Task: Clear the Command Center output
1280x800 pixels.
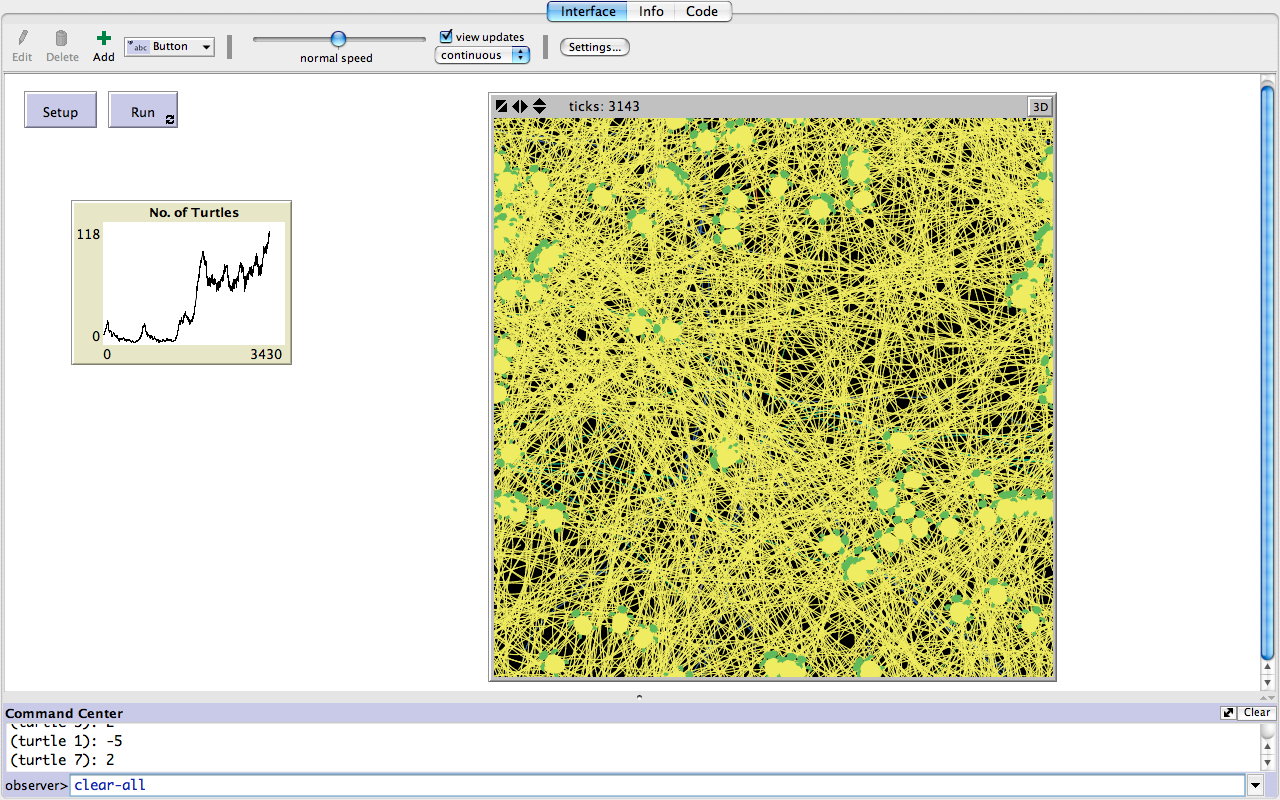Action: (x=1257, y=713)
